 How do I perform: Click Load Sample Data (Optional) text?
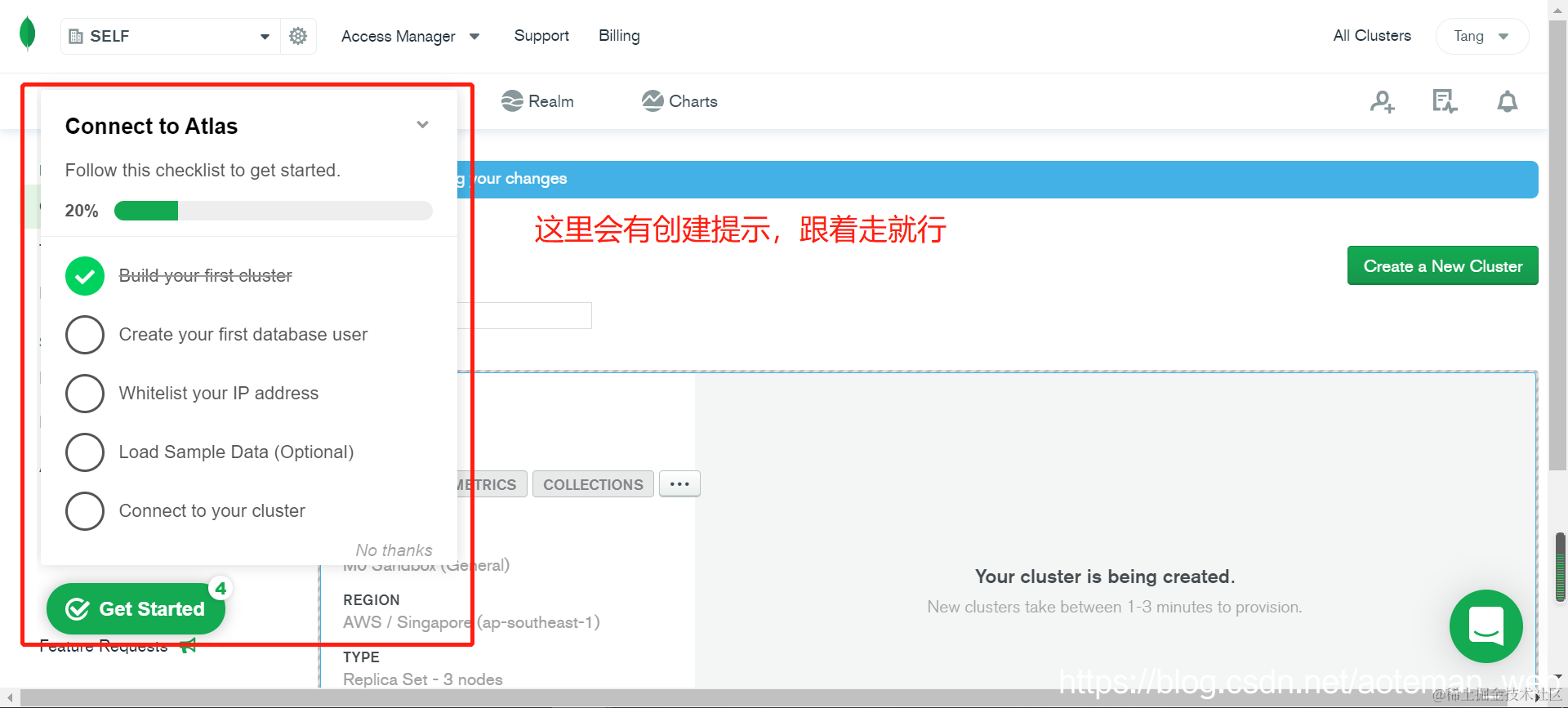[x=237, y=452]
